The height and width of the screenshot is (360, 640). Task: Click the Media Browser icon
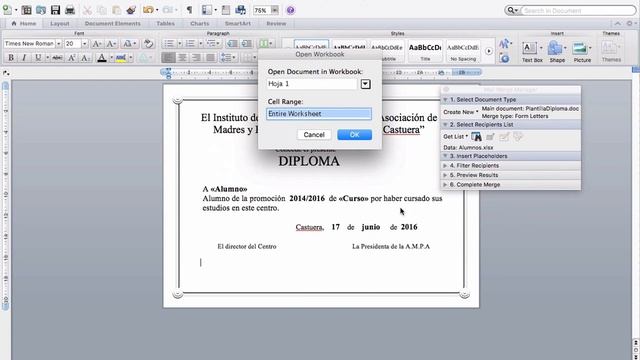coord(241,10)
